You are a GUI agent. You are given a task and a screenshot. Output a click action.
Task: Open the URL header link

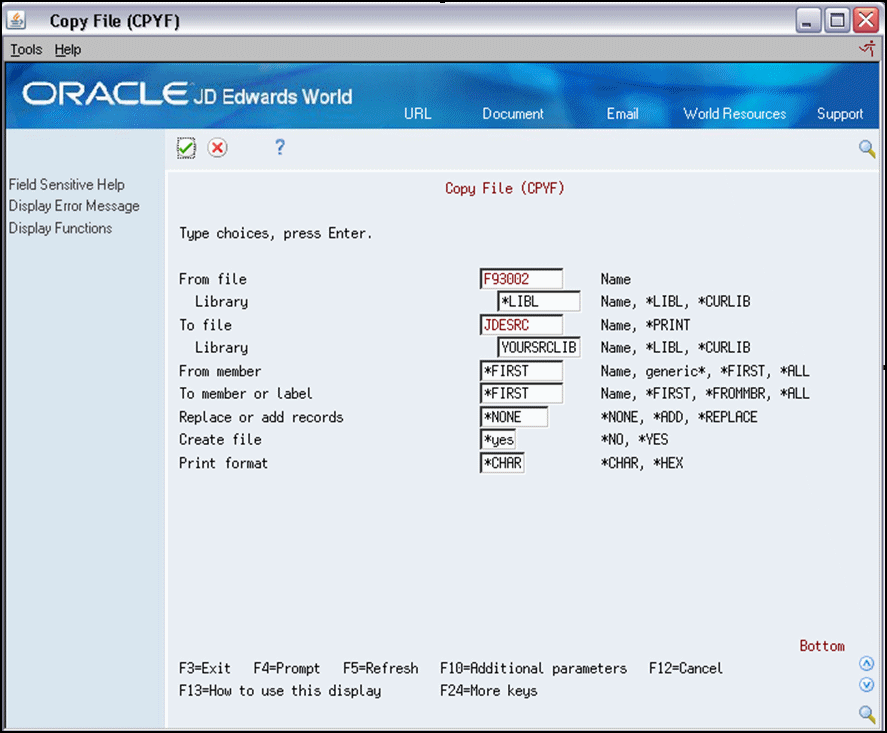tap(417, 114)
